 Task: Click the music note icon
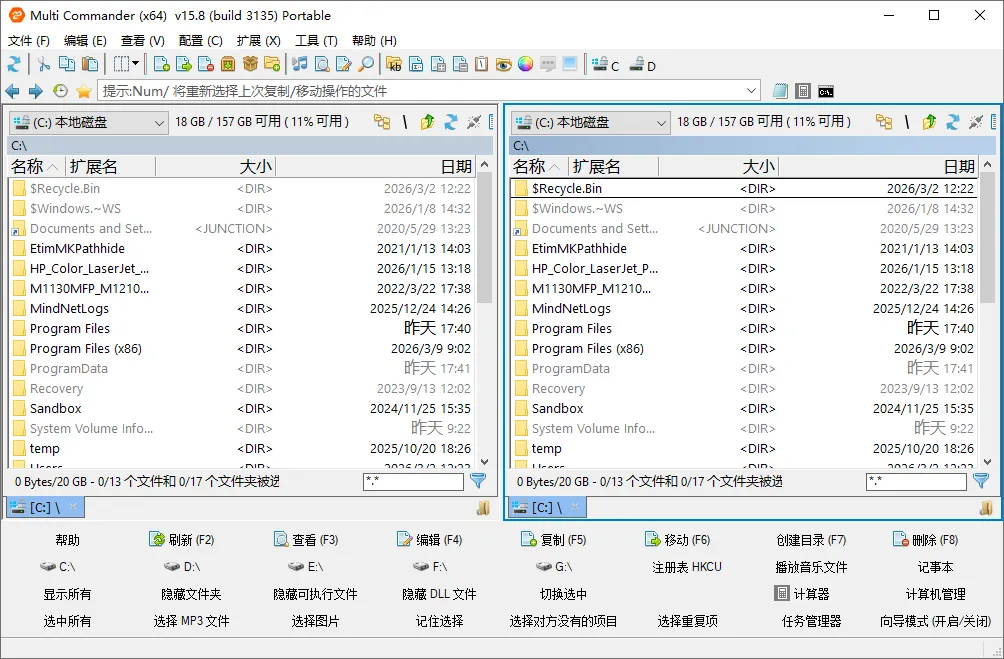coord(300,64)
